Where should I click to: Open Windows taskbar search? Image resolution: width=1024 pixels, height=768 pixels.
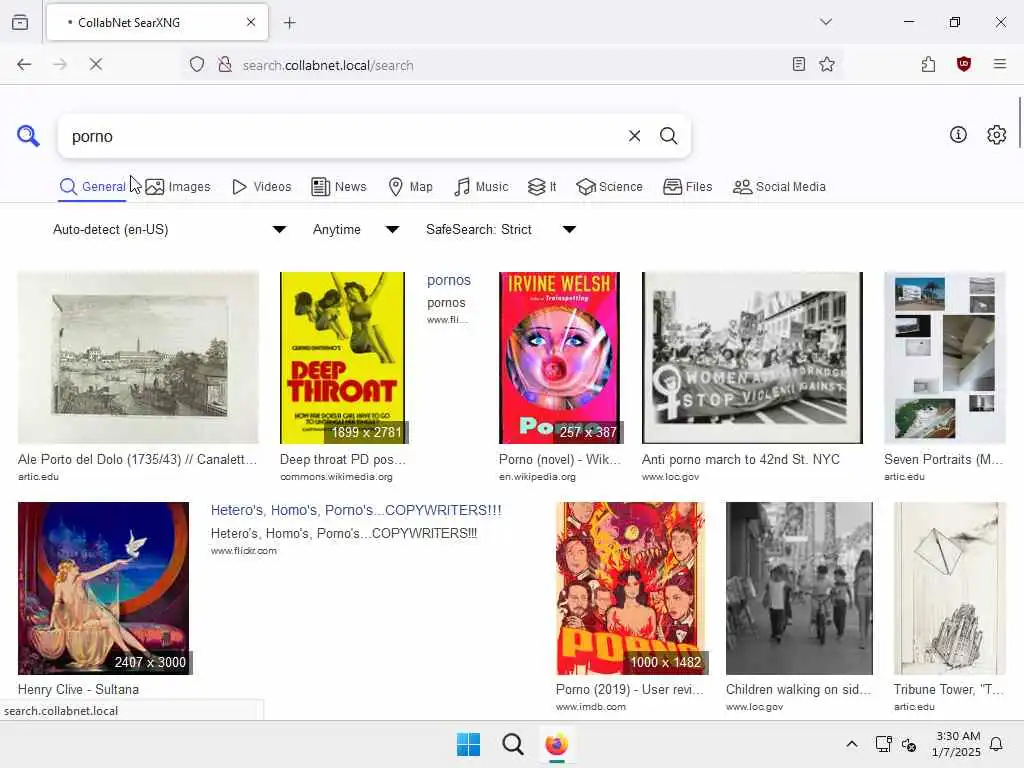(513, 744)
